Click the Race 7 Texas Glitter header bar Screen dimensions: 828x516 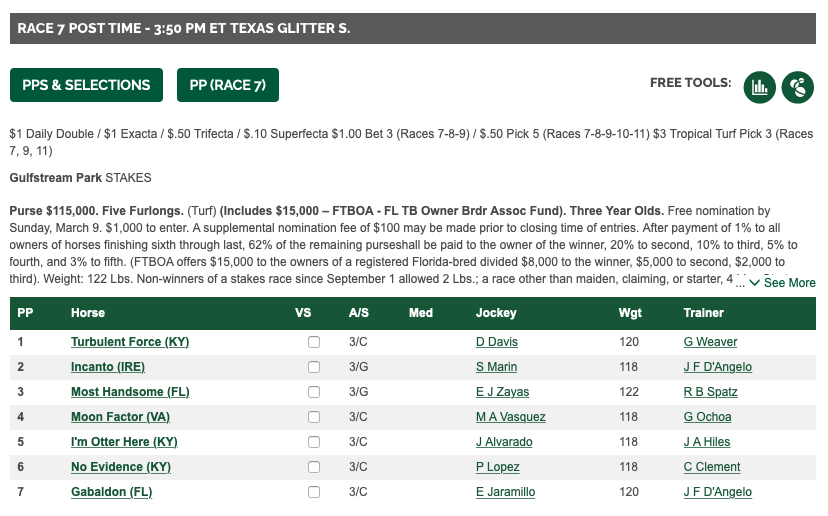pyautogui.click(x=413, y=29)
